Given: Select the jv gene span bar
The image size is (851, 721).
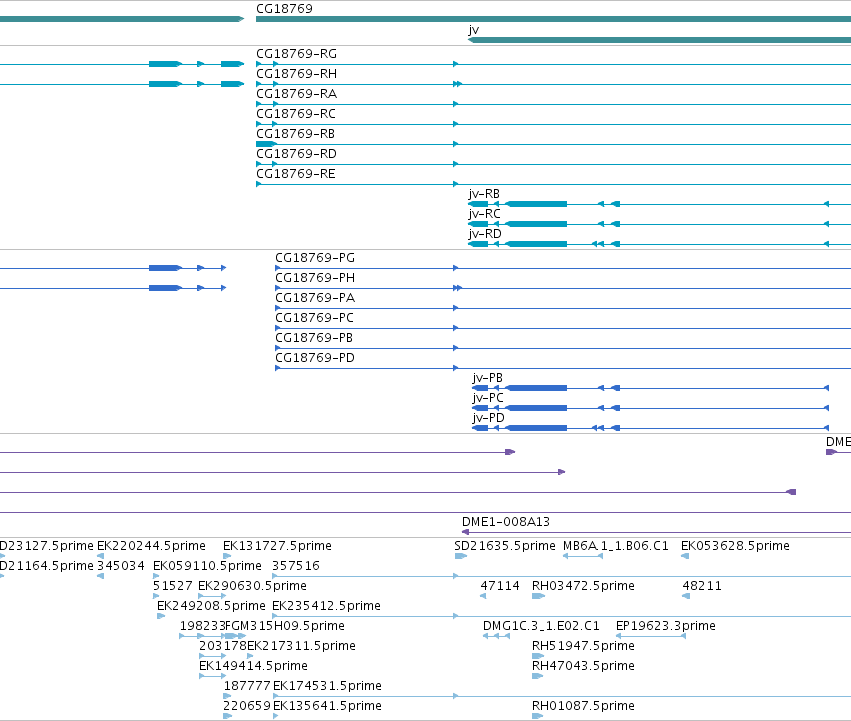Looking at the screenshot, I should [x=659, y=40].
